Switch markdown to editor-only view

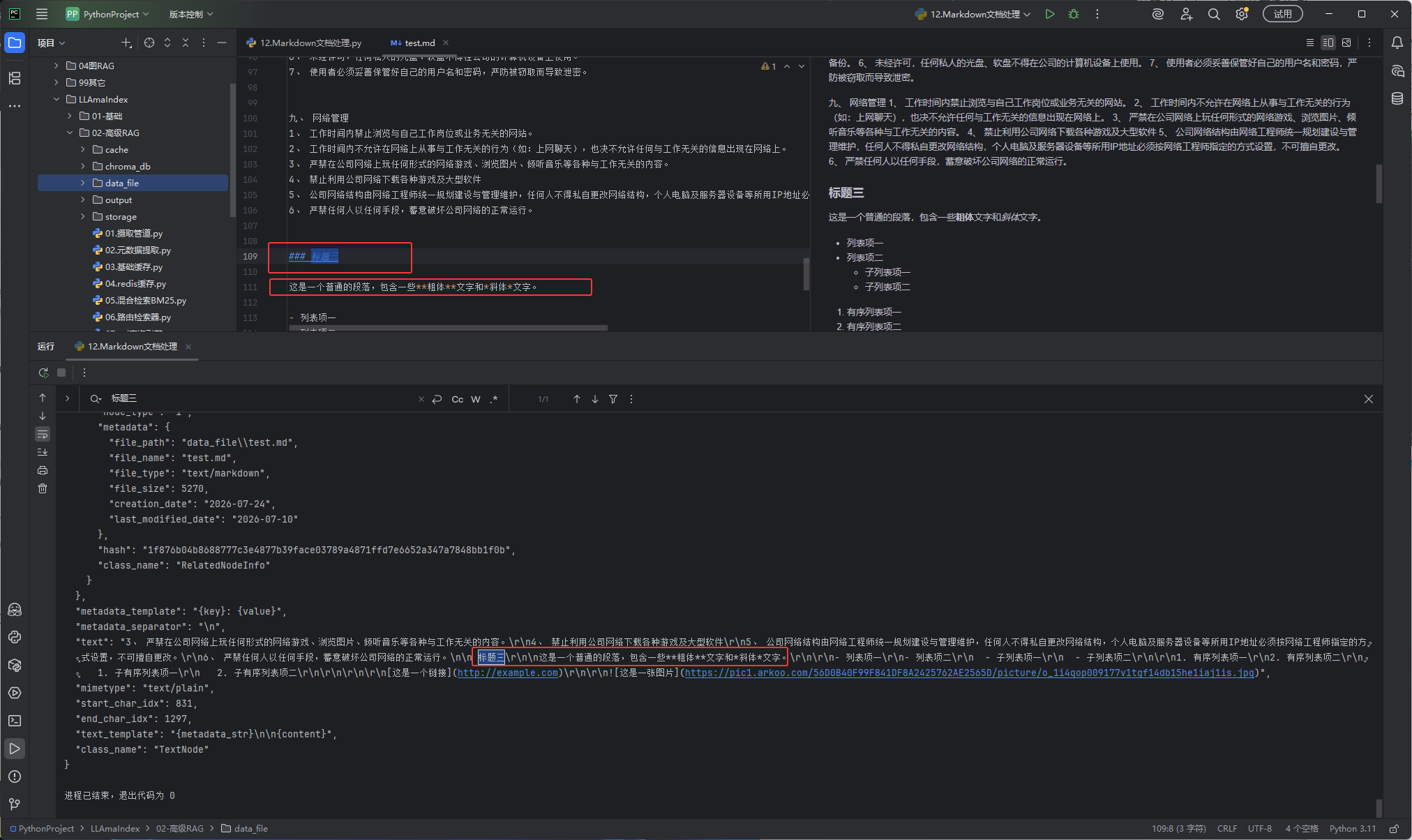(x=1309, y=43)
